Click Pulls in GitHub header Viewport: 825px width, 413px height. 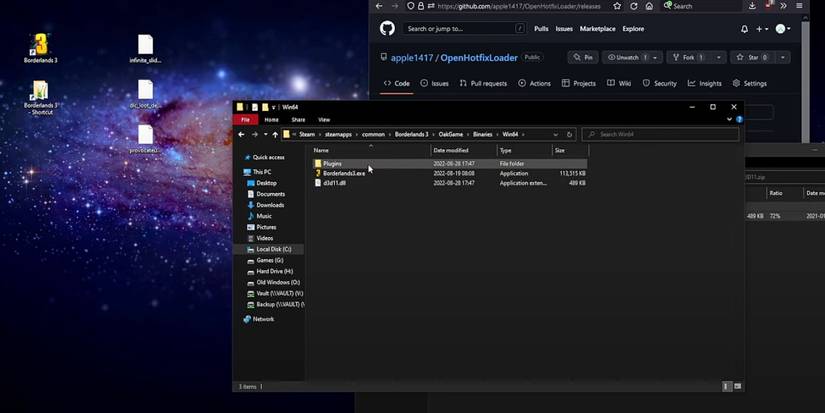click(x=541, y=29)
